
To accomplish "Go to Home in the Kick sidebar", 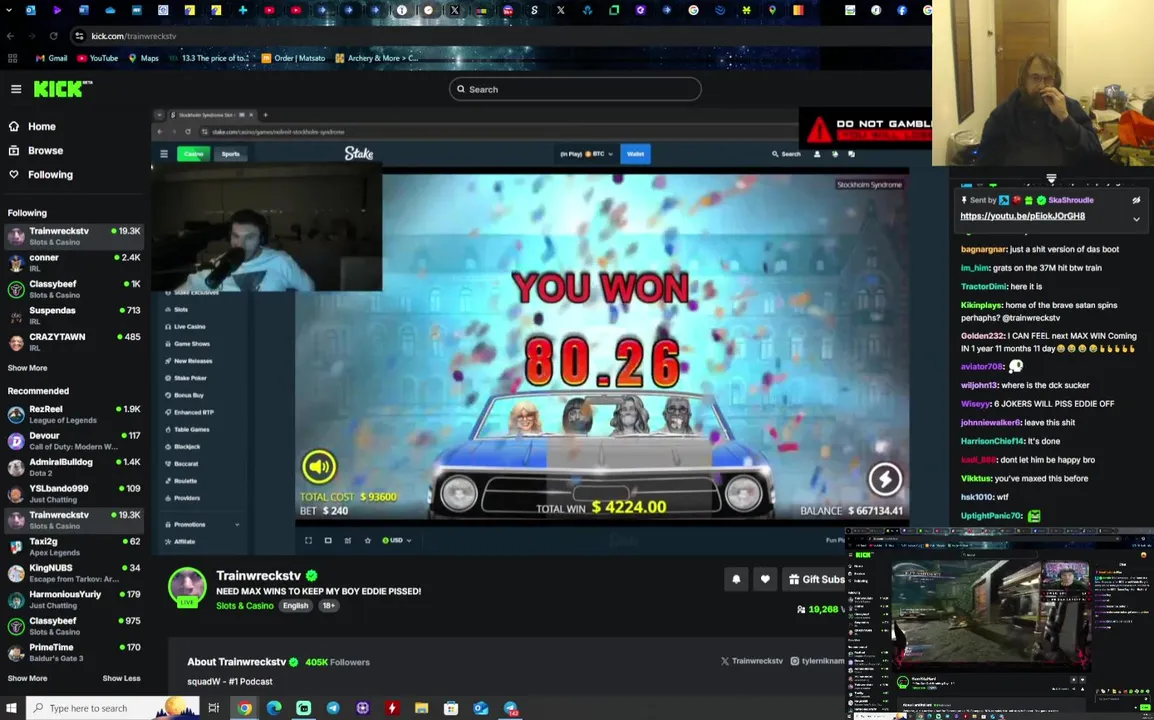I will coord(41,127).
